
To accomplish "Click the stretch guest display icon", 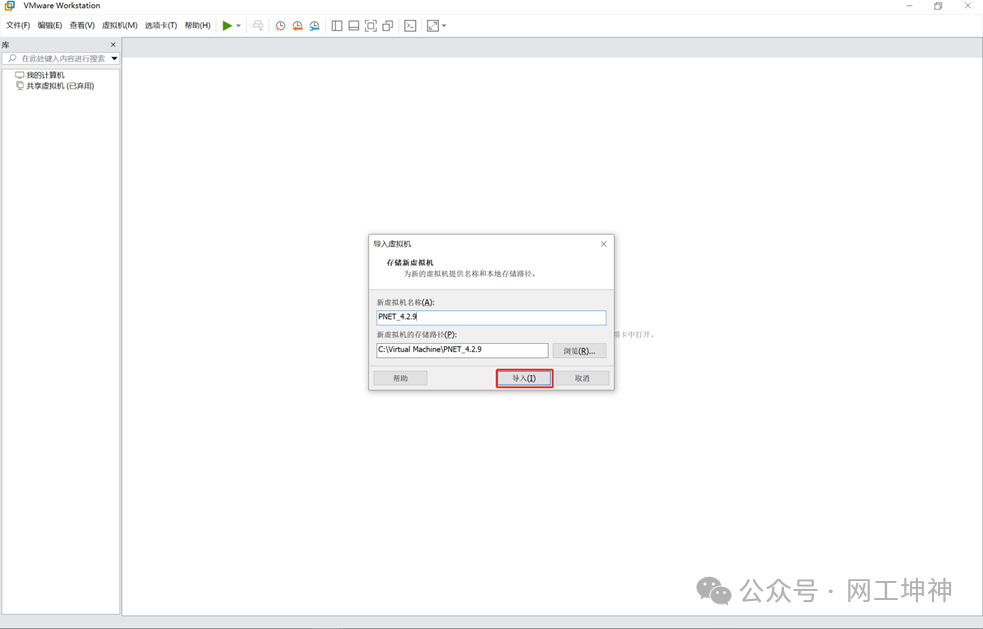I will pos(433,26).
